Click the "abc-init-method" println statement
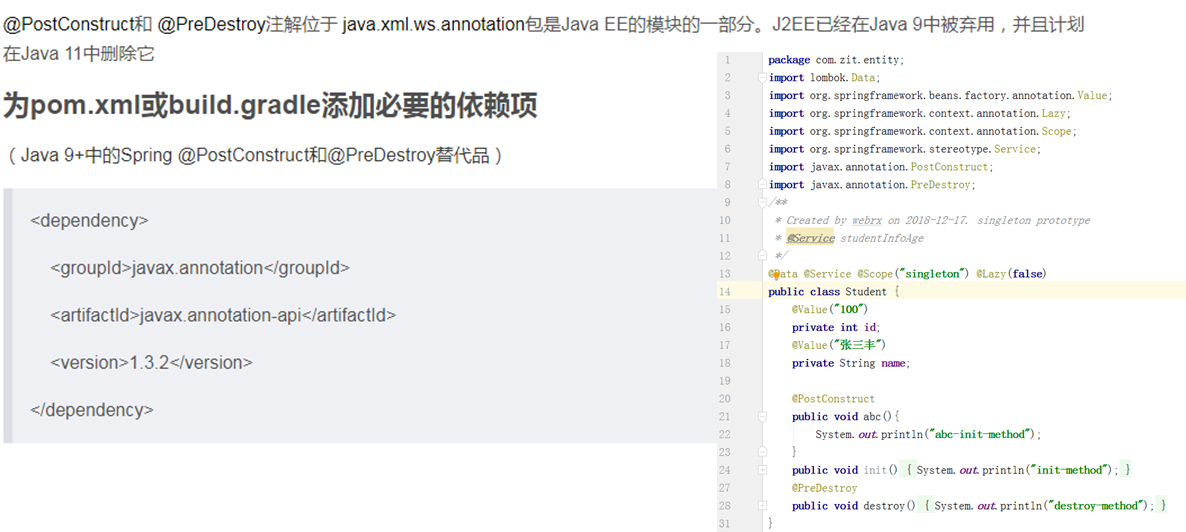1186x532 pixels. point(929,434)
